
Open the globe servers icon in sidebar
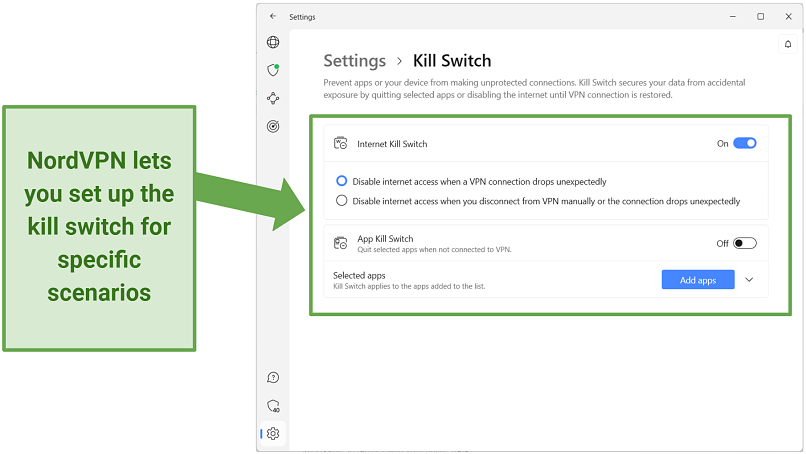click(273, 42)
